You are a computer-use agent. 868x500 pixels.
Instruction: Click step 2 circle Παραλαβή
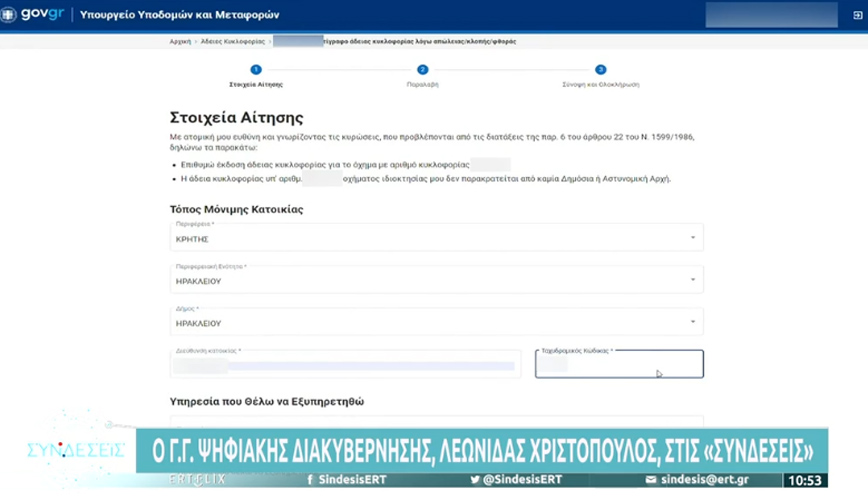(x=423, y=70)
